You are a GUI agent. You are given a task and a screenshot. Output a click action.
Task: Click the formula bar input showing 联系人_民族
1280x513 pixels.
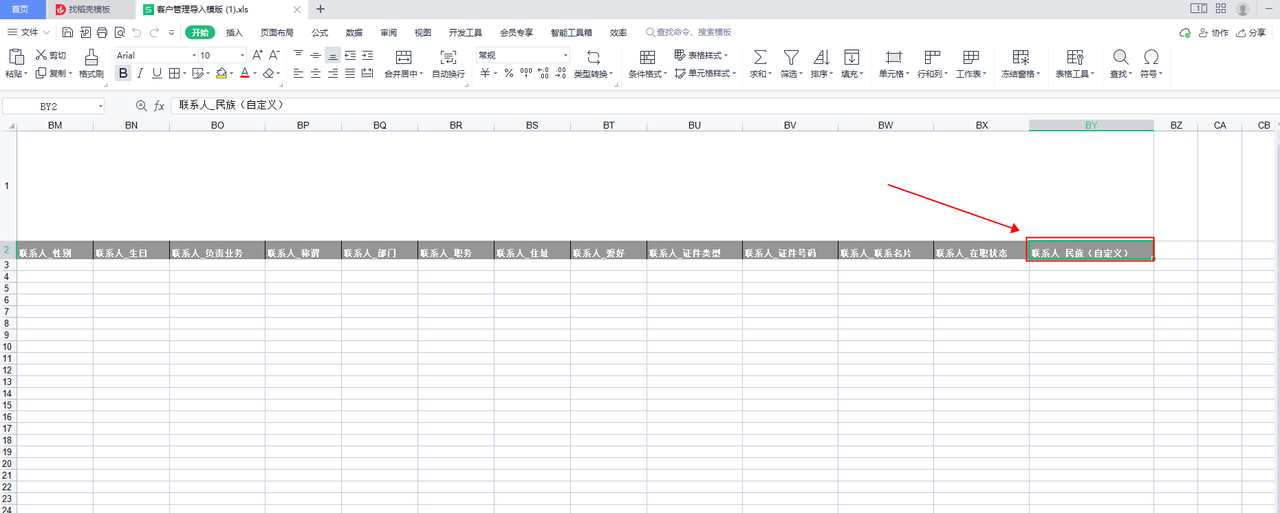tap(723, 105)
